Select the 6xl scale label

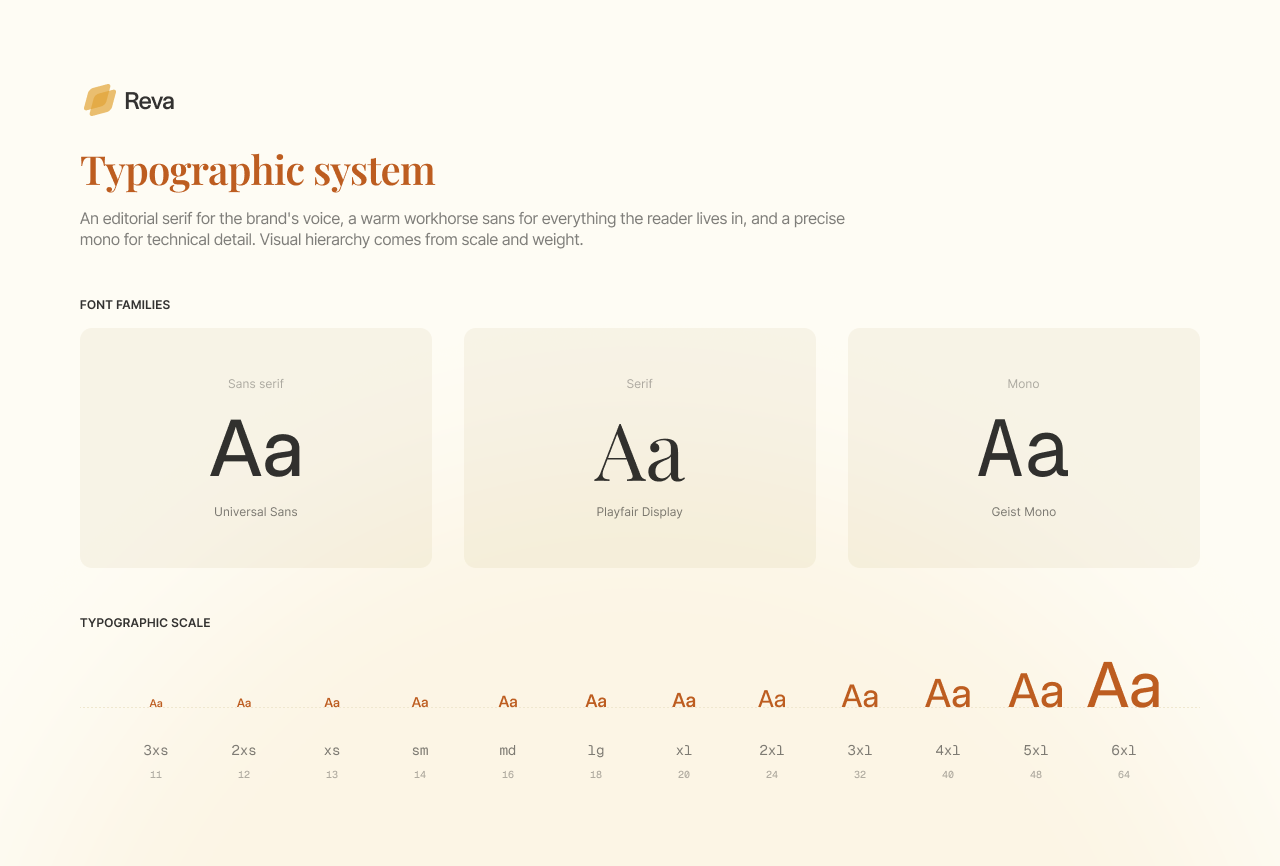point(1124,751)
